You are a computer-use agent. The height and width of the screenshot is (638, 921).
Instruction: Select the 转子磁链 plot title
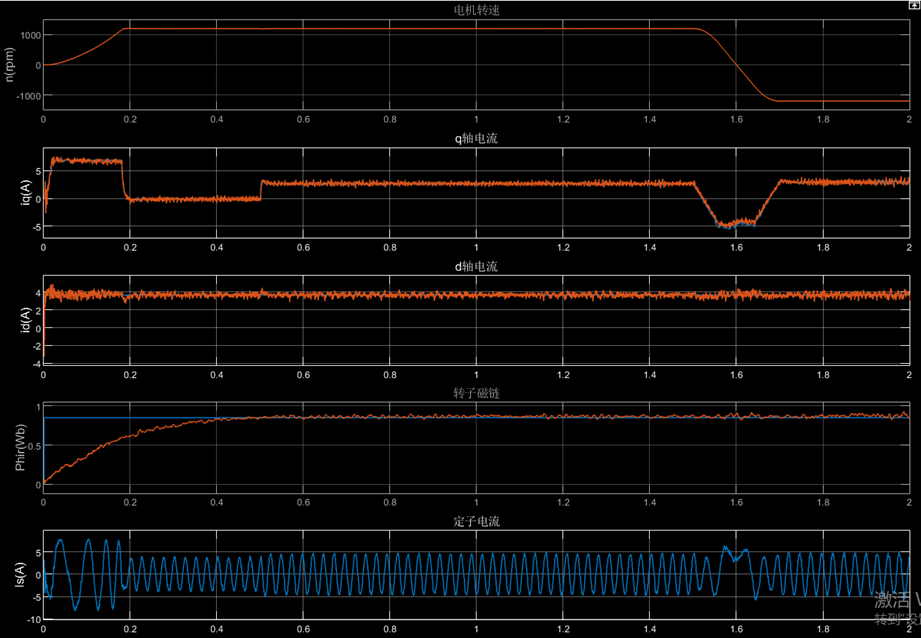pyautogui.click(x=476, y=394)
